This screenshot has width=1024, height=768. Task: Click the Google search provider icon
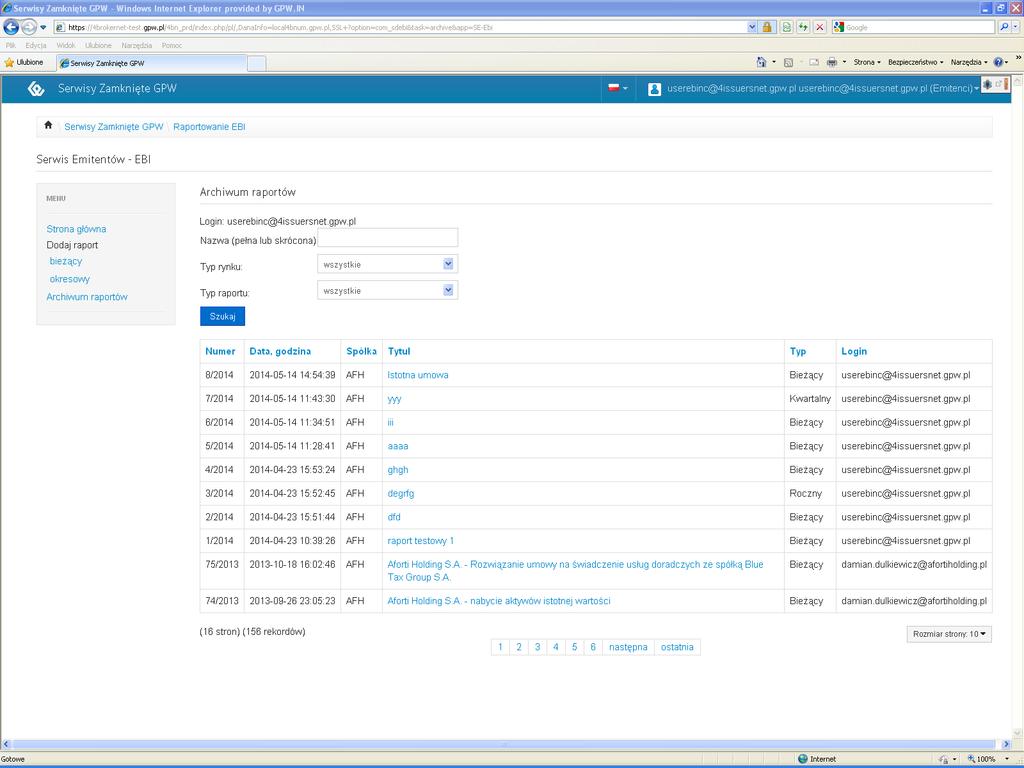tap(839, 27)
